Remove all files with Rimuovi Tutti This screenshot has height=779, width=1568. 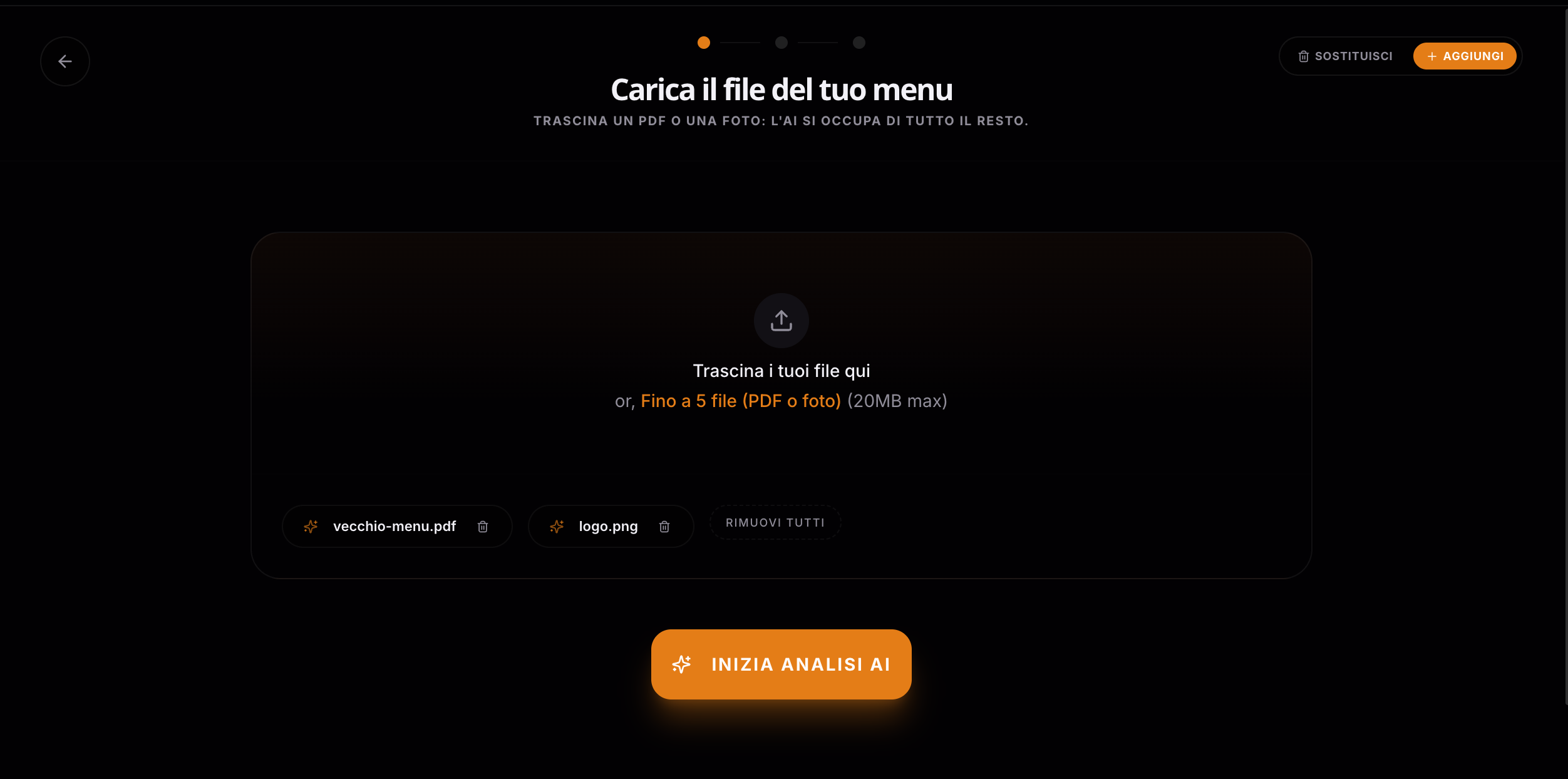pos(775,522)
